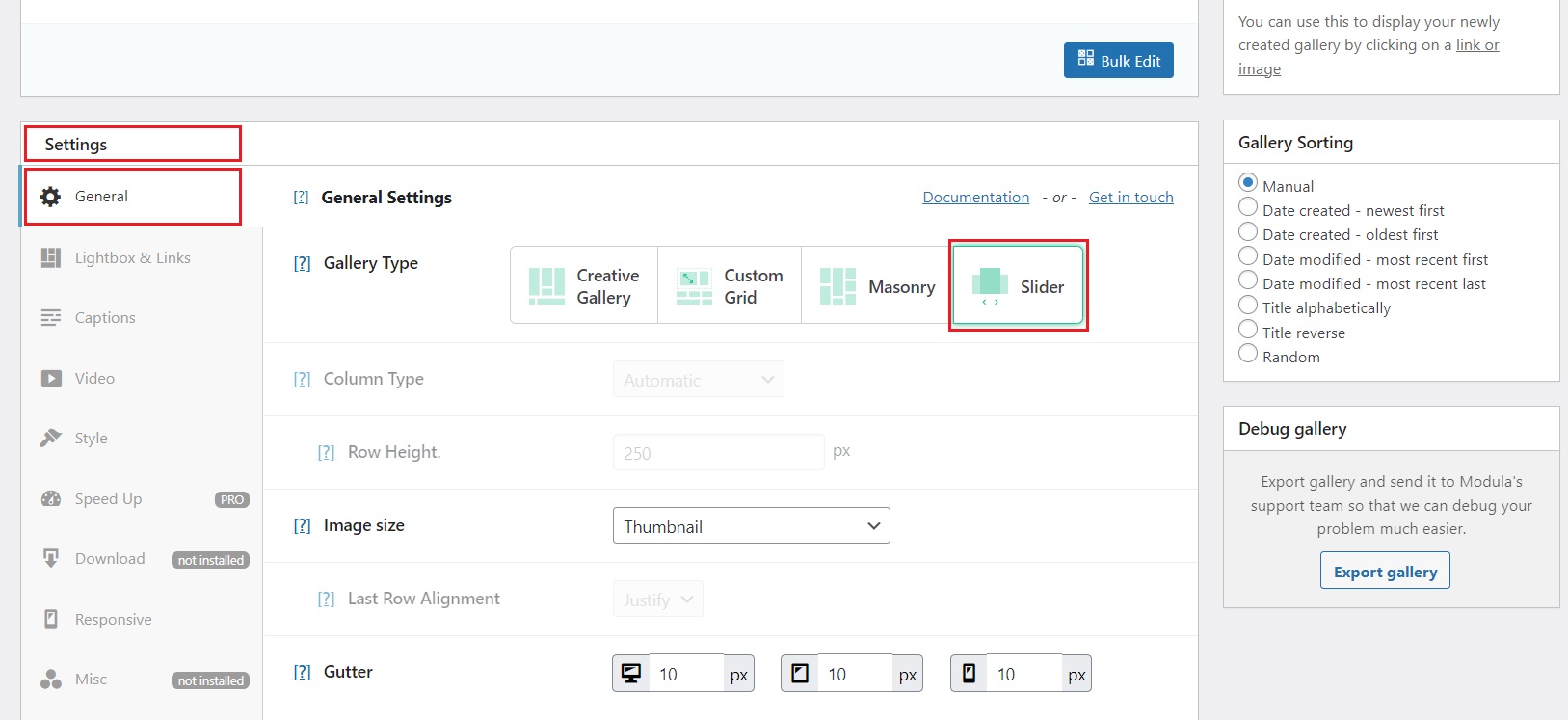Click the Gutter help [?] icon
This screenshot has width=1568, height=720.
(302, 673)
